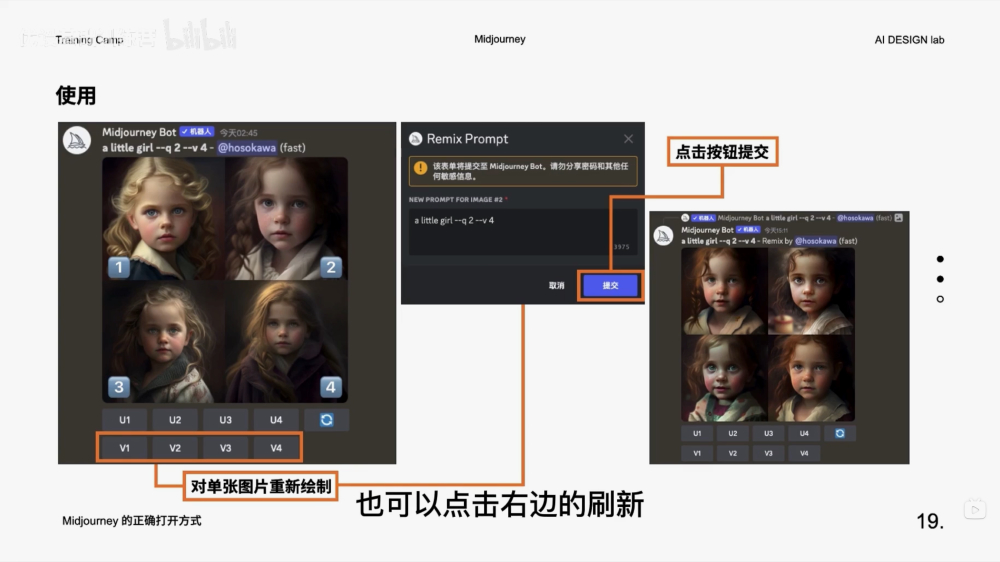
Task: Click top-left image in right result grid
Action: [724, 291]
